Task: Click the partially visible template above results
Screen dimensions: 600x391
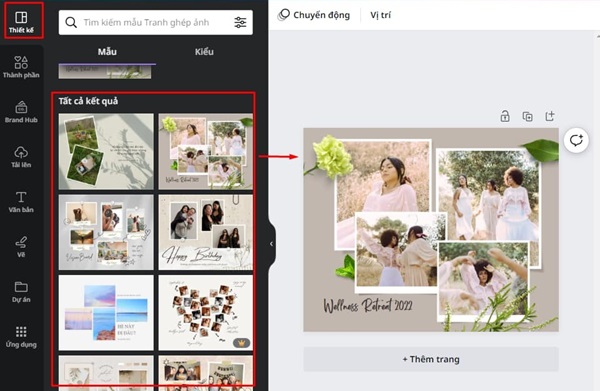Action: pos(105,72)
